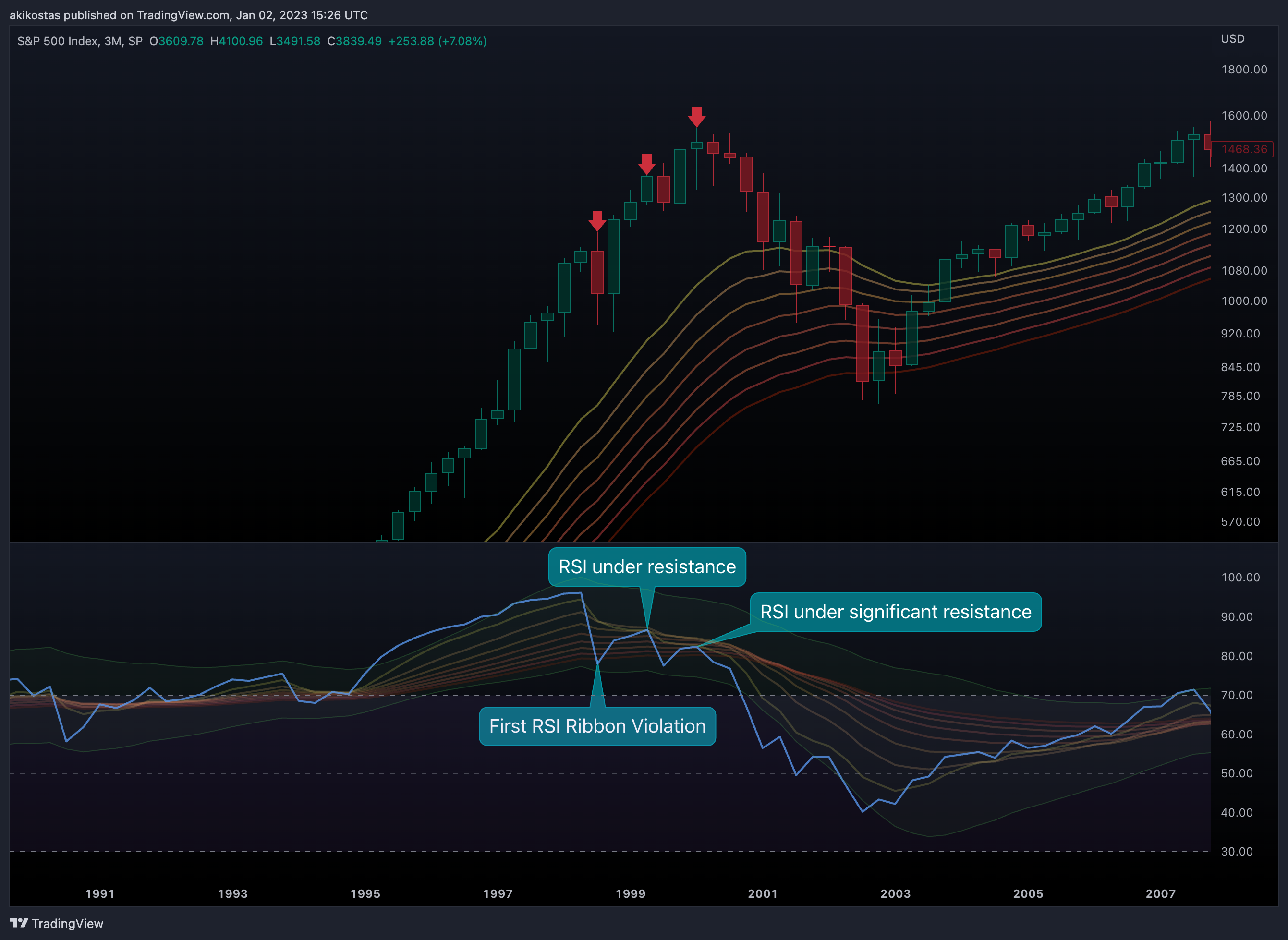Screen dimensions: 1288x940
Task: Click the 845.00 price axis label
Action: click(1240, 367)
